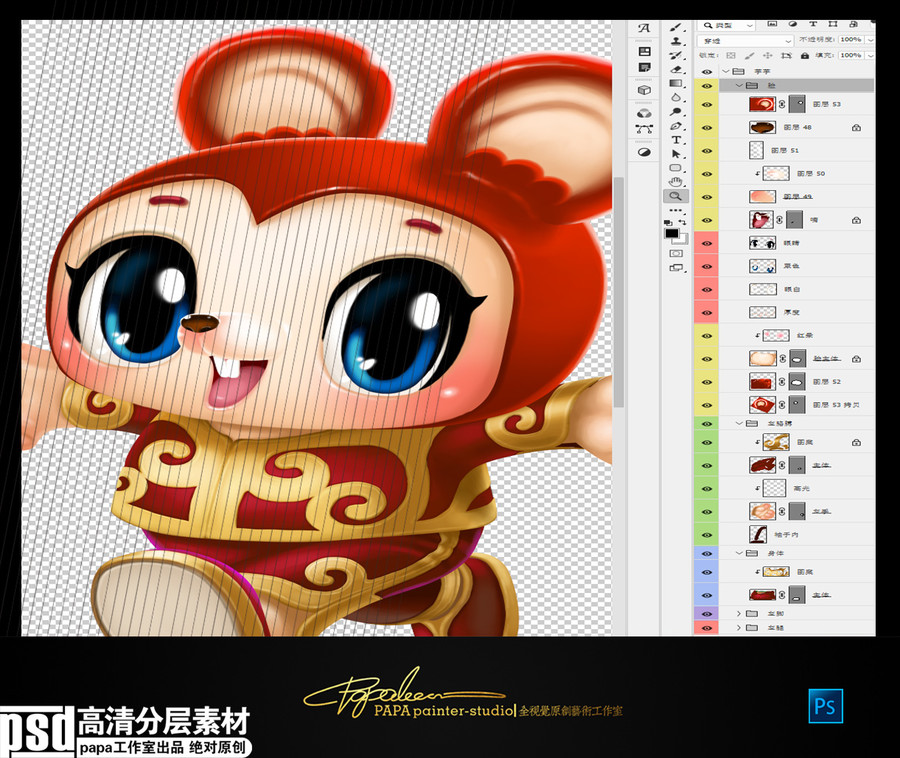This screenshot has height=758, width=900.
Task: Open the opacity 100% dropdown arrow
Action: pyautogui.click(x=870, y=40)
